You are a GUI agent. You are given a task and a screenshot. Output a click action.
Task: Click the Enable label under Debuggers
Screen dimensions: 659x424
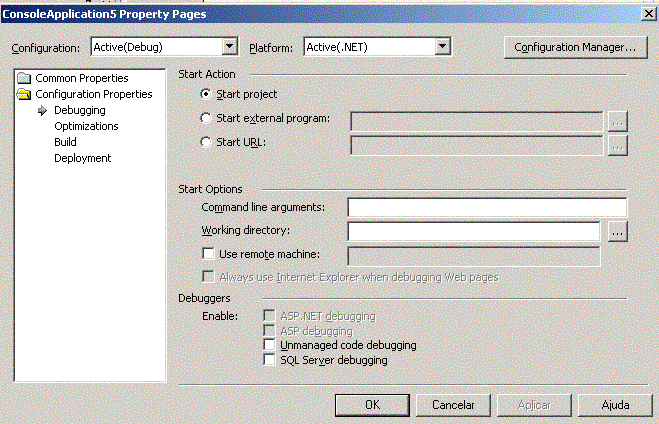[x=220, y=316]
